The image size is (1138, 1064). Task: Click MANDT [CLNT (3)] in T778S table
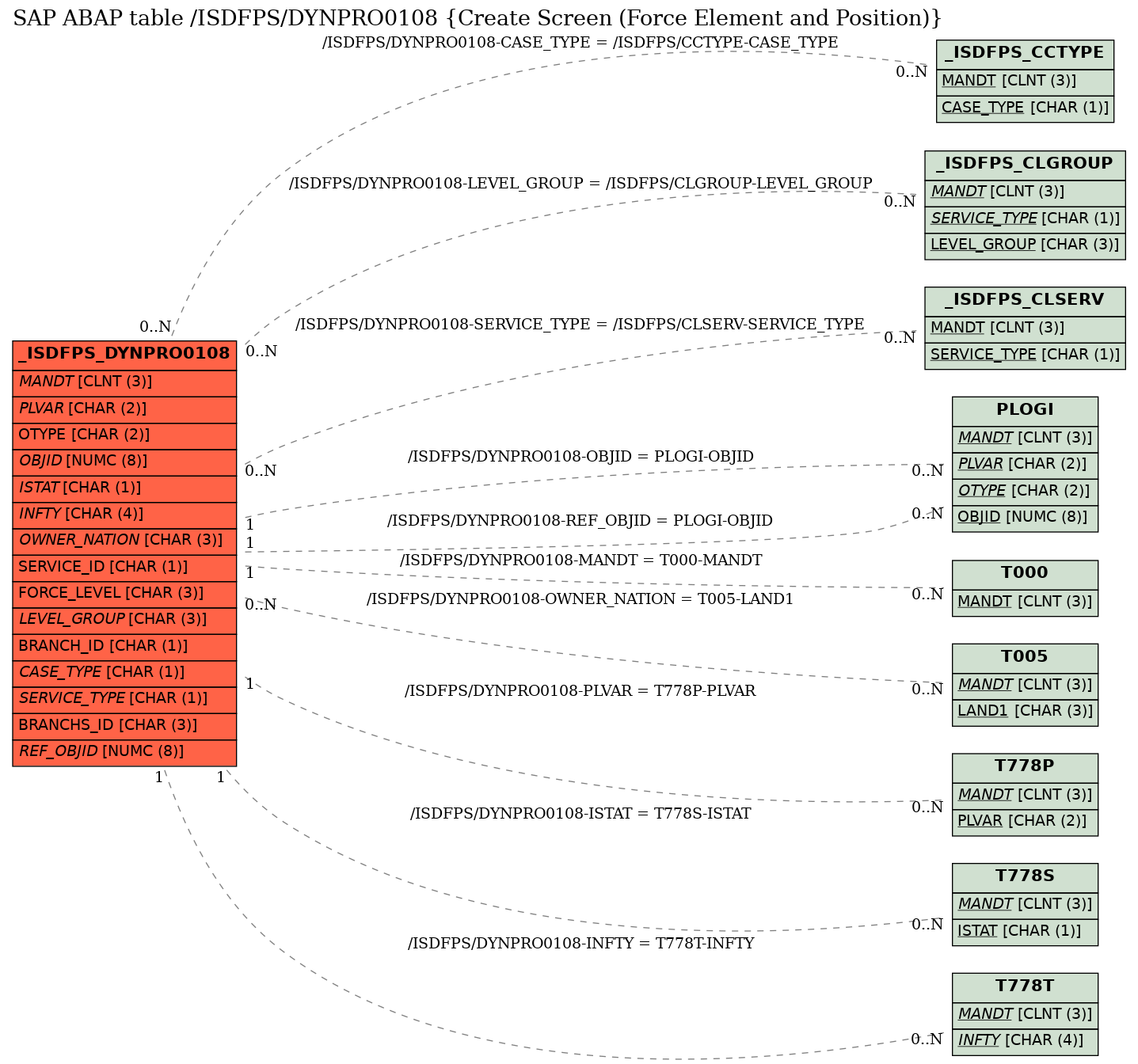tap(1025, 905)
